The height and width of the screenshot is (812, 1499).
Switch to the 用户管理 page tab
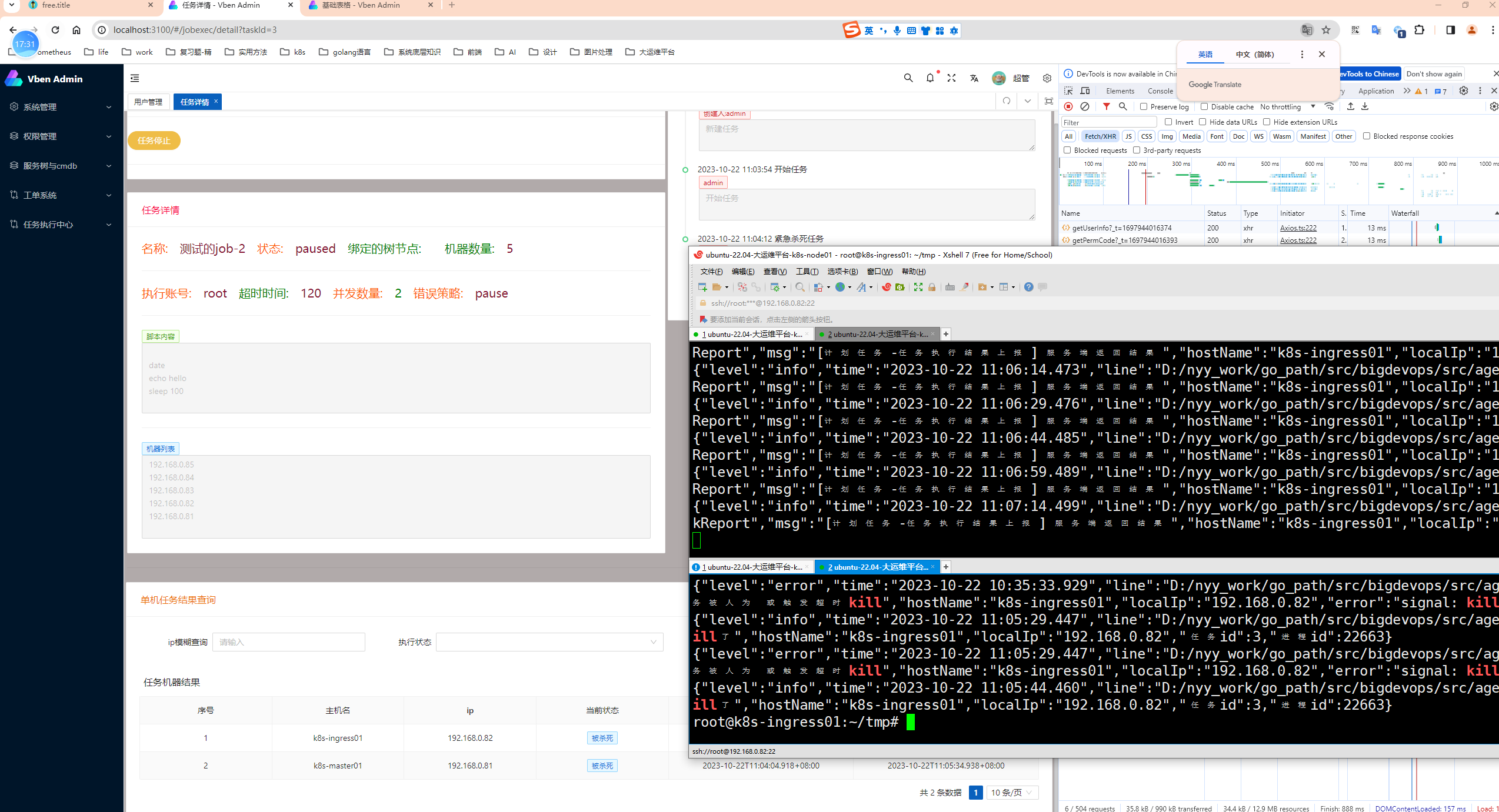click(x=148, y=102)
